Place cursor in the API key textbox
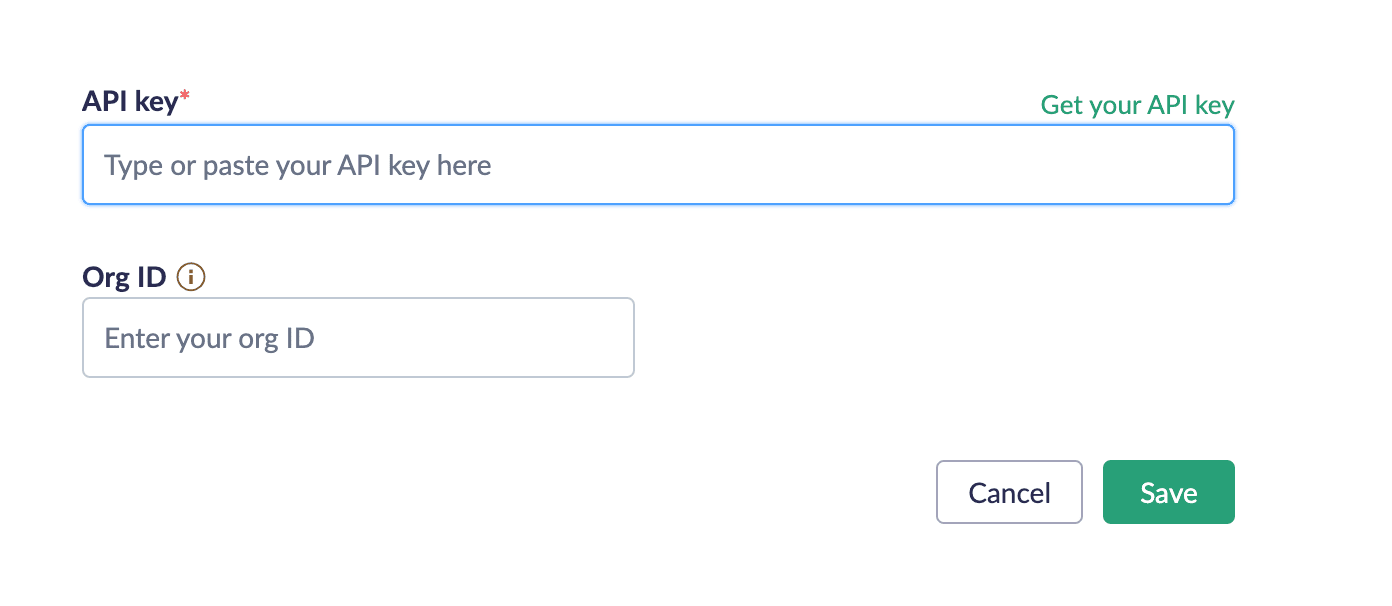 (658, 165)
